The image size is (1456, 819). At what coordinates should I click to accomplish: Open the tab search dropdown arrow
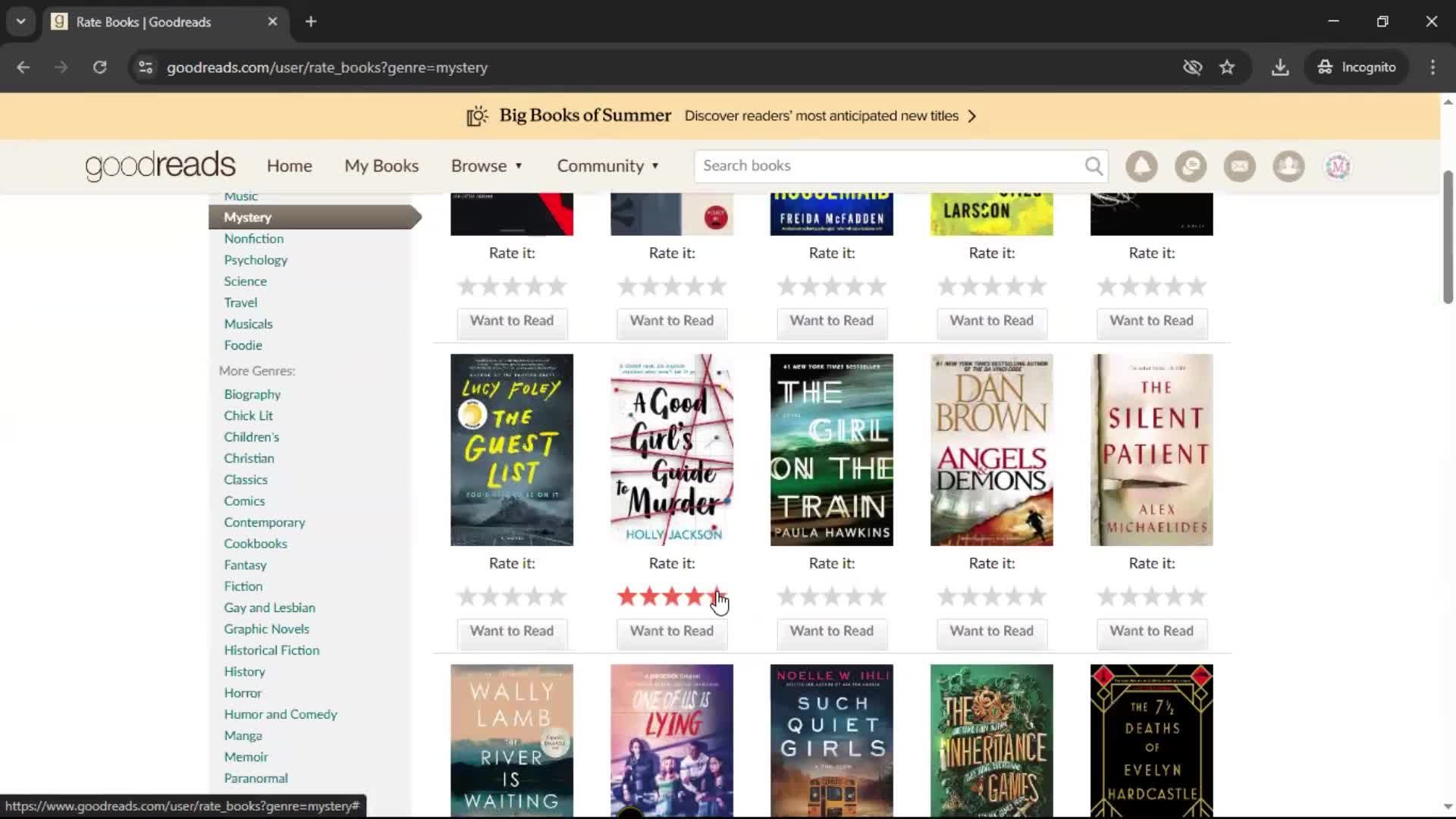20,21
